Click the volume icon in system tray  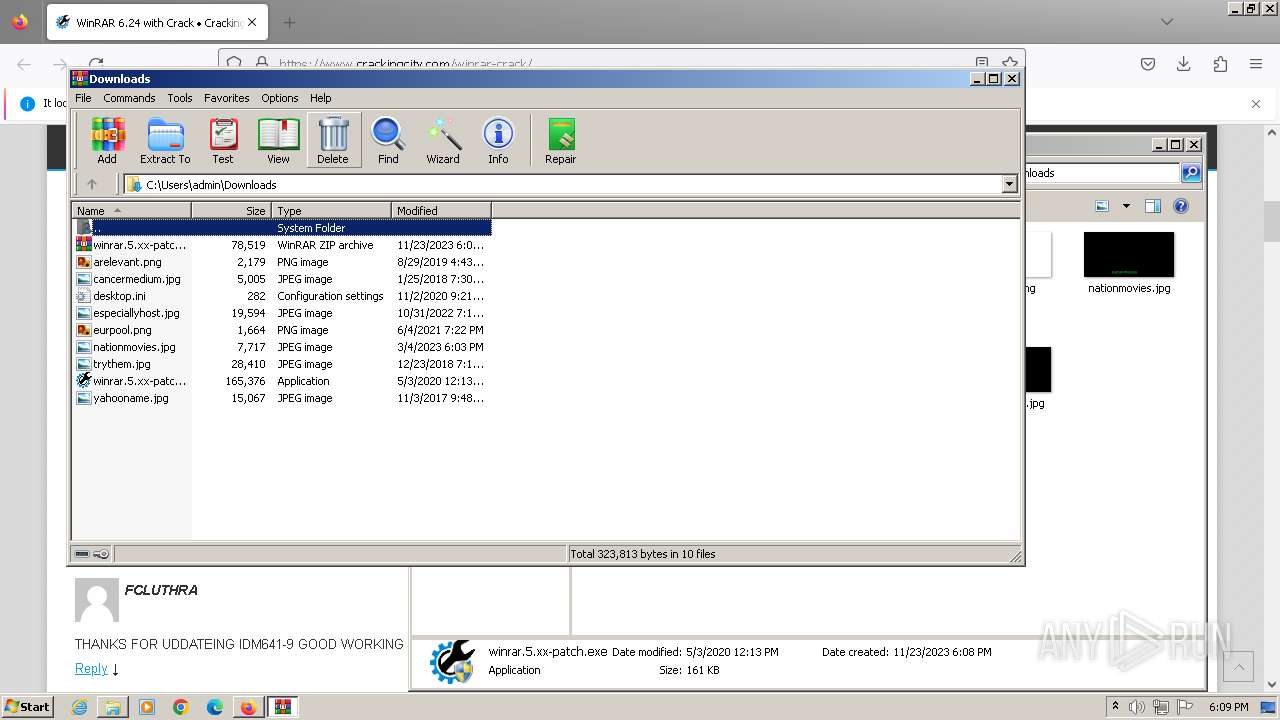coord(1137,707)
